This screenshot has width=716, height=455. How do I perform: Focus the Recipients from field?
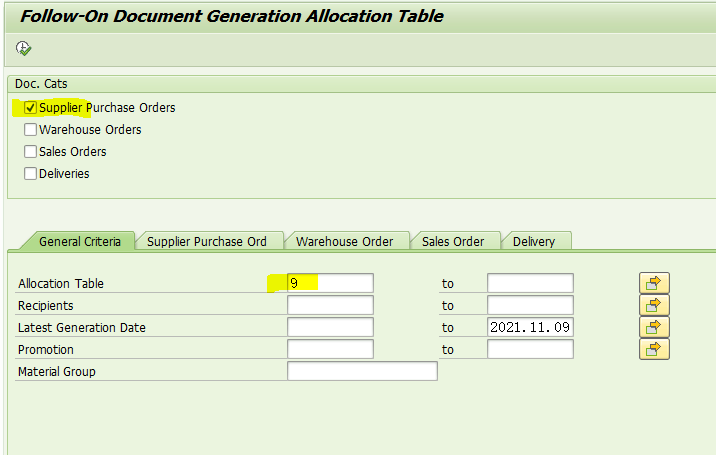(330, 305)
